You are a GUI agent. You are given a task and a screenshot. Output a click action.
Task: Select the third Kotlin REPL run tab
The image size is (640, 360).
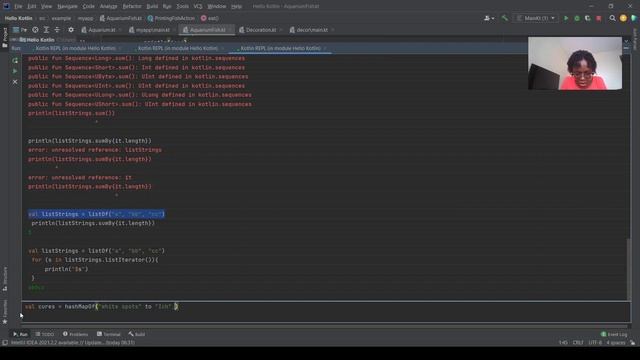click(x=280, y=48)
